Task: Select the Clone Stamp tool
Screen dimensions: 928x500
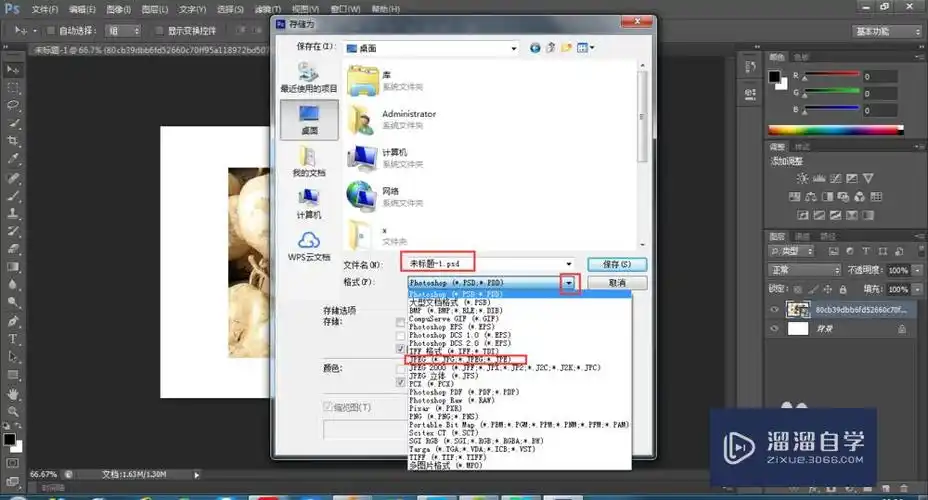Action: (12, 213)
